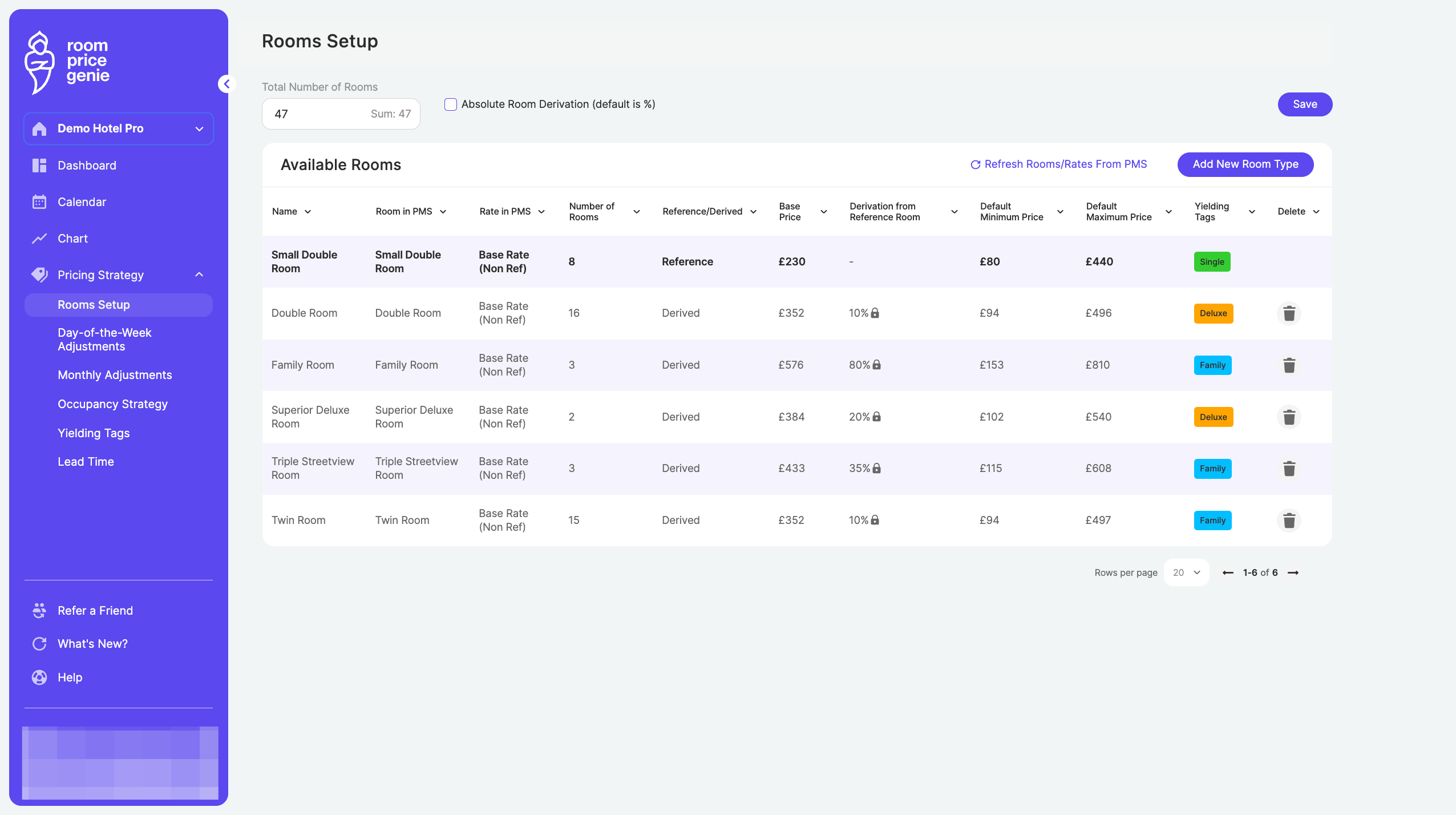Collapse the Pricing Strategy section
Image resolution: width=1456 pixels, height=815 pixels.
199,275
